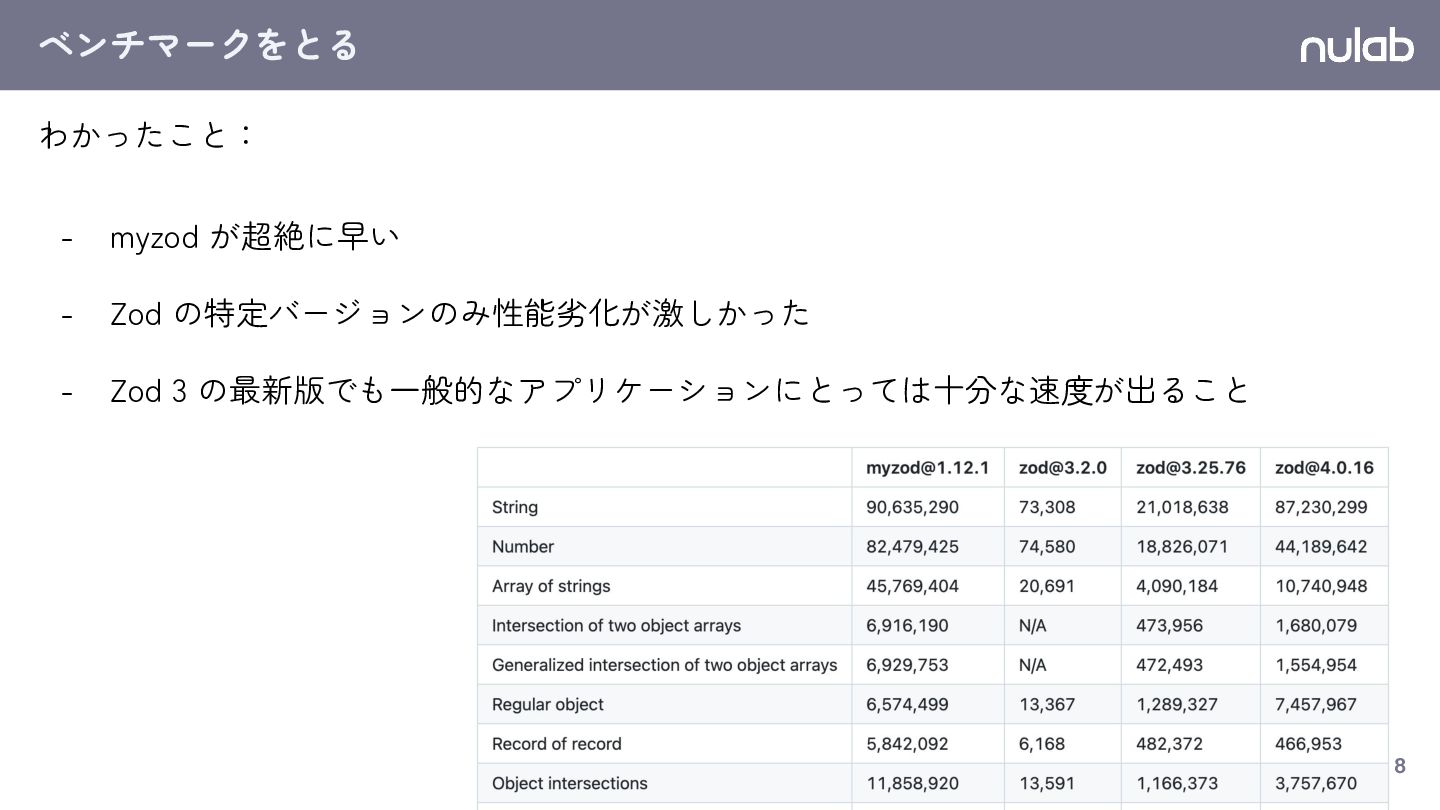Click the bullet 'myzod が超絶に早い'
The image size is (1440, 810).
pos(254,237)
